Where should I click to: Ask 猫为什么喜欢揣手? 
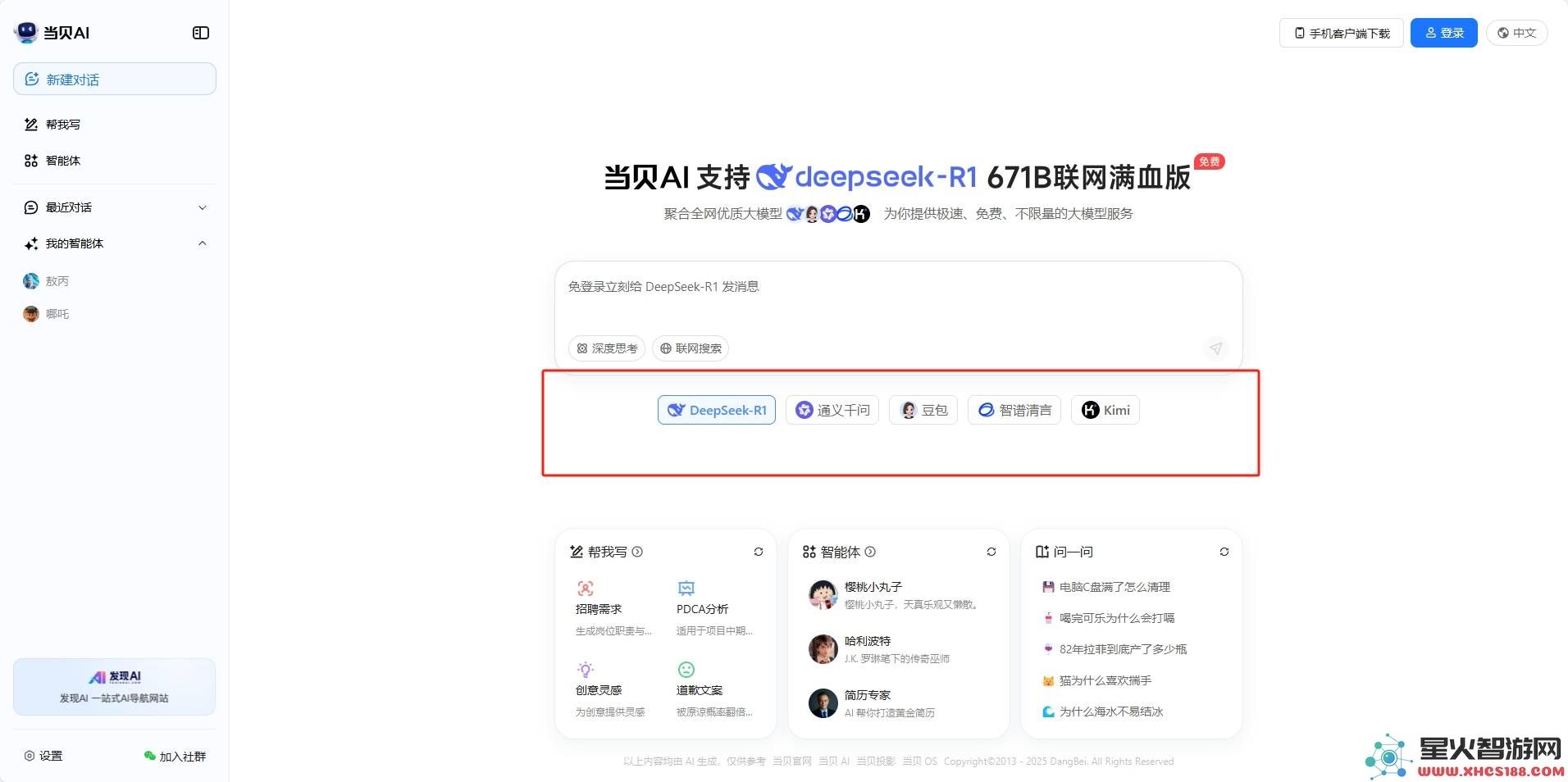click(1096, 680)
